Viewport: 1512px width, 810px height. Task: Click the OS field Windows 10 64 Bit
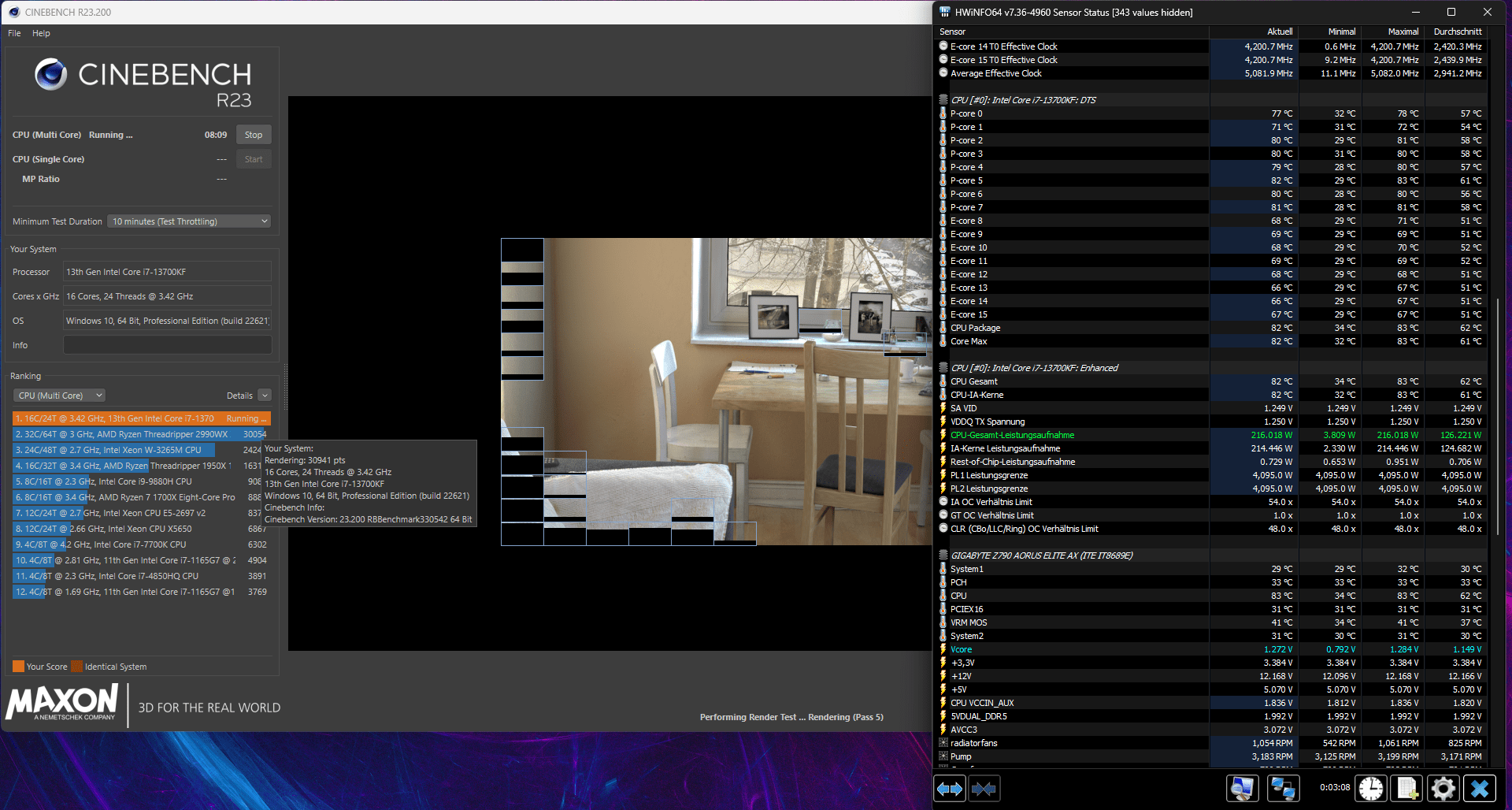point(167,321)
